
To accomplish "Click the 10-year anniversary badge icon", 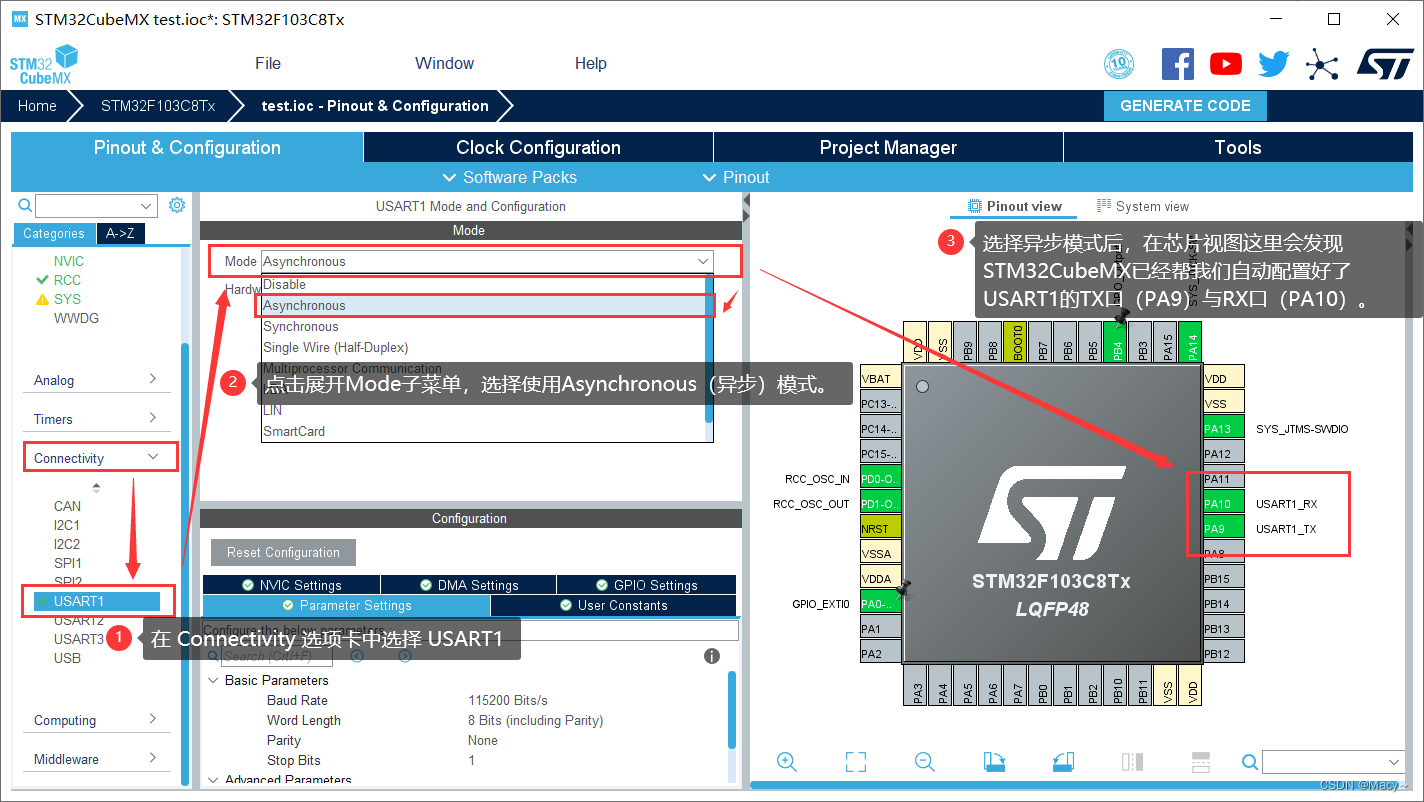I will click(1119, 65).
